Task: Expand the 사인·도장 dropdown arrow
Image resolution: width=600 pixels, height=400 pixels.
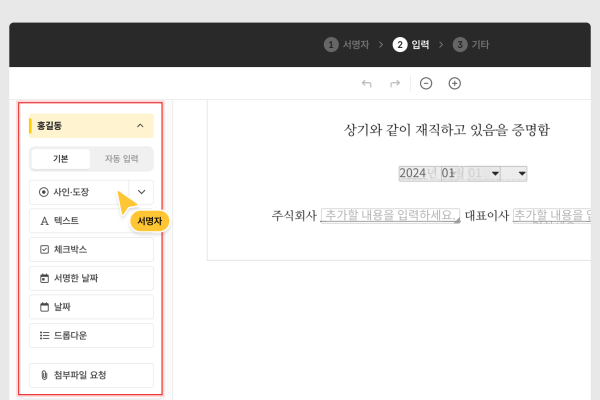Action: (x=142, y=191)
